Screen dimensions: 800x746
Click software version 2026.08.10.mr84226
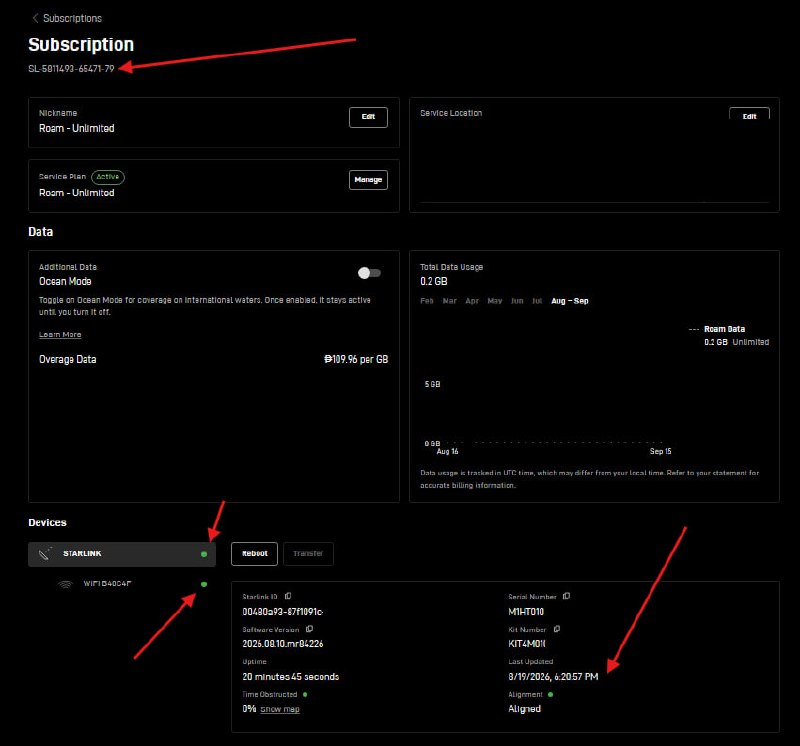click(283, 644)
